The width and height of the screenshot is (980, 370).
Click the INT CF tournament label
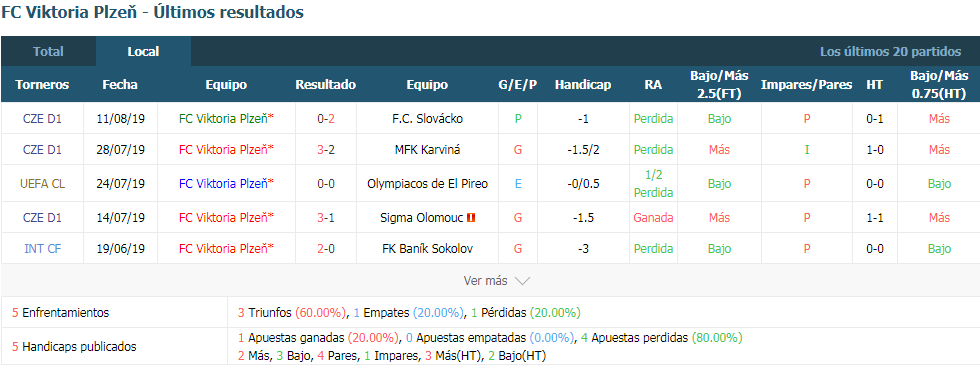click(x=42, y=248)
